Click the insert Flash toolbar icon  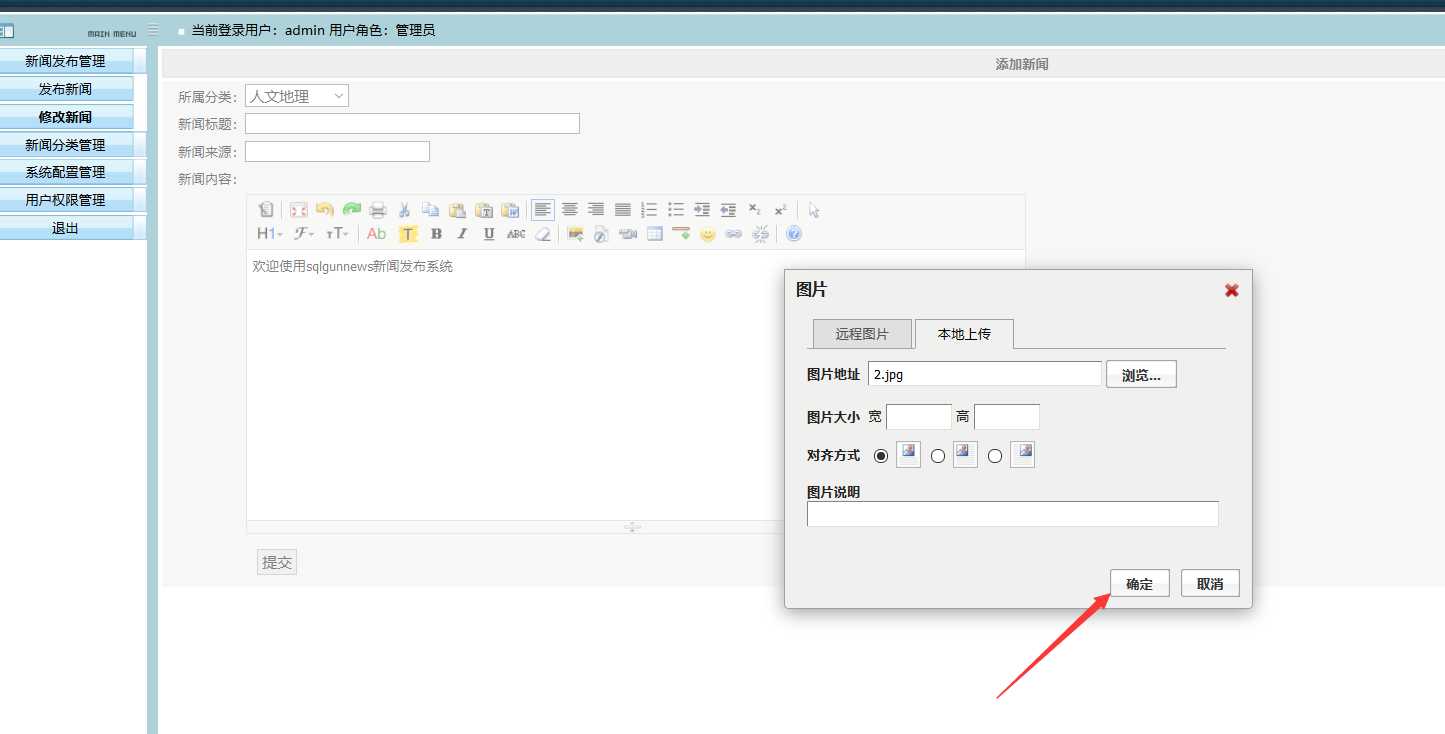[601, 234]
